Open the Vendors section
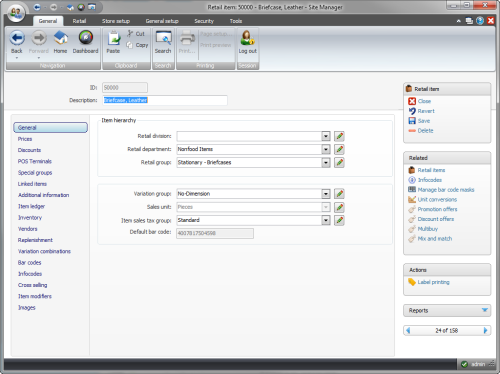Viewport: 500px width, 374px height. (28, 229)
